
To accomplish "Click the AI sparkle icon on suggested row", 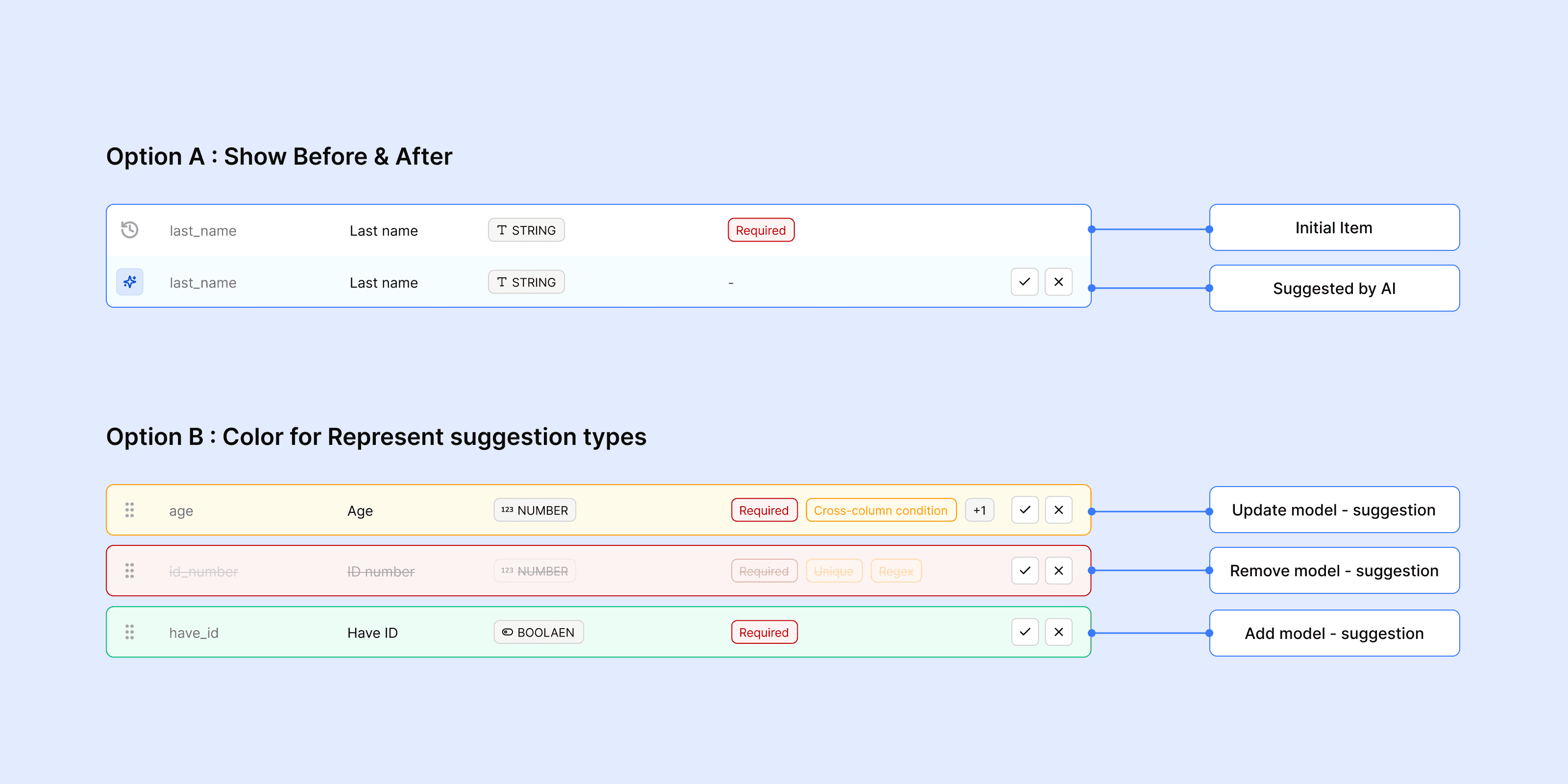I will point(130,282).
